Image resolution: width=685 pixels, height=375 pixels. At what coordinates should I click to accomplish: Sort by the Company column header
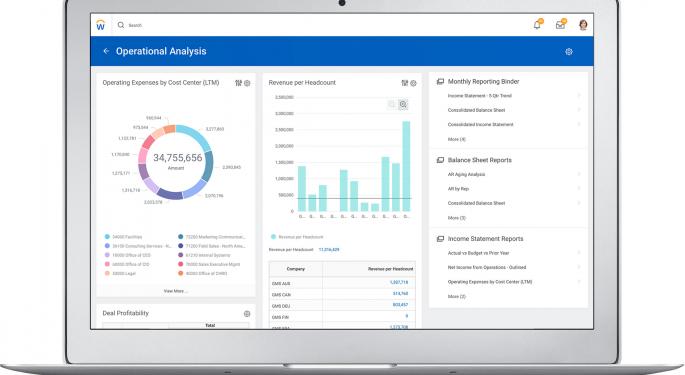click(x=296, y=269)
